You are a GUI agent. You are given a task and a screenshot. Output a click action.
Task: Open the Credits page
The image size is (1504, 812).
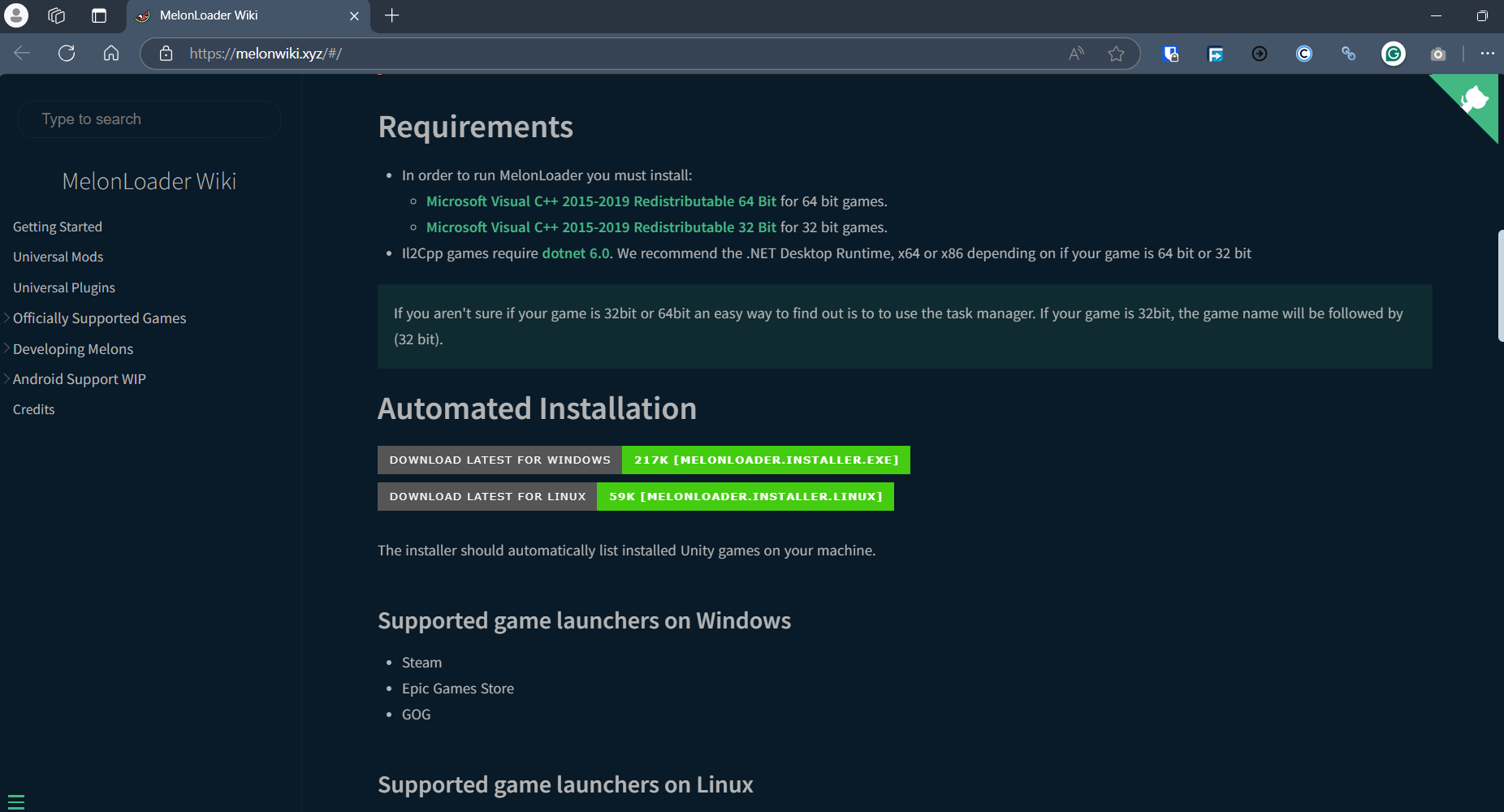click(x=33, y=408)
